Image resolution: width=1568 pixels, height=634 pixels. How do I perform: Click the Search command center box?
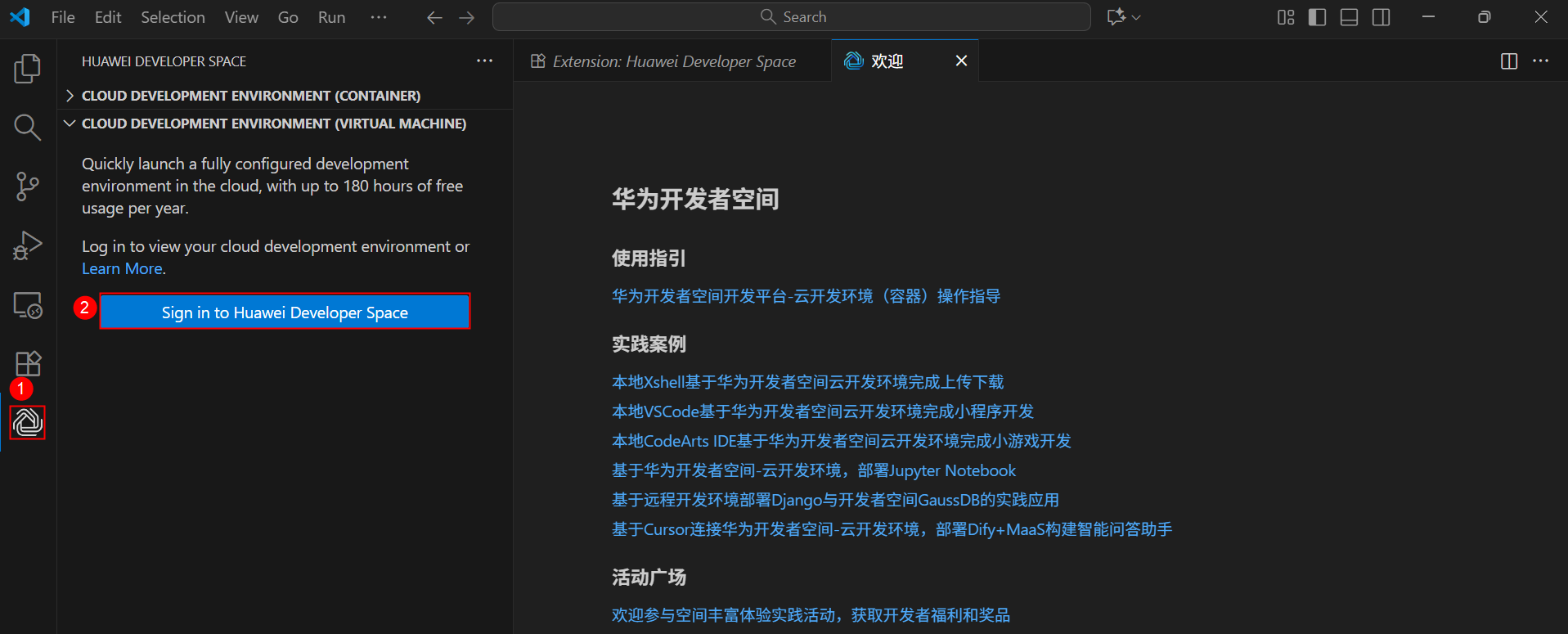[791, 17]
